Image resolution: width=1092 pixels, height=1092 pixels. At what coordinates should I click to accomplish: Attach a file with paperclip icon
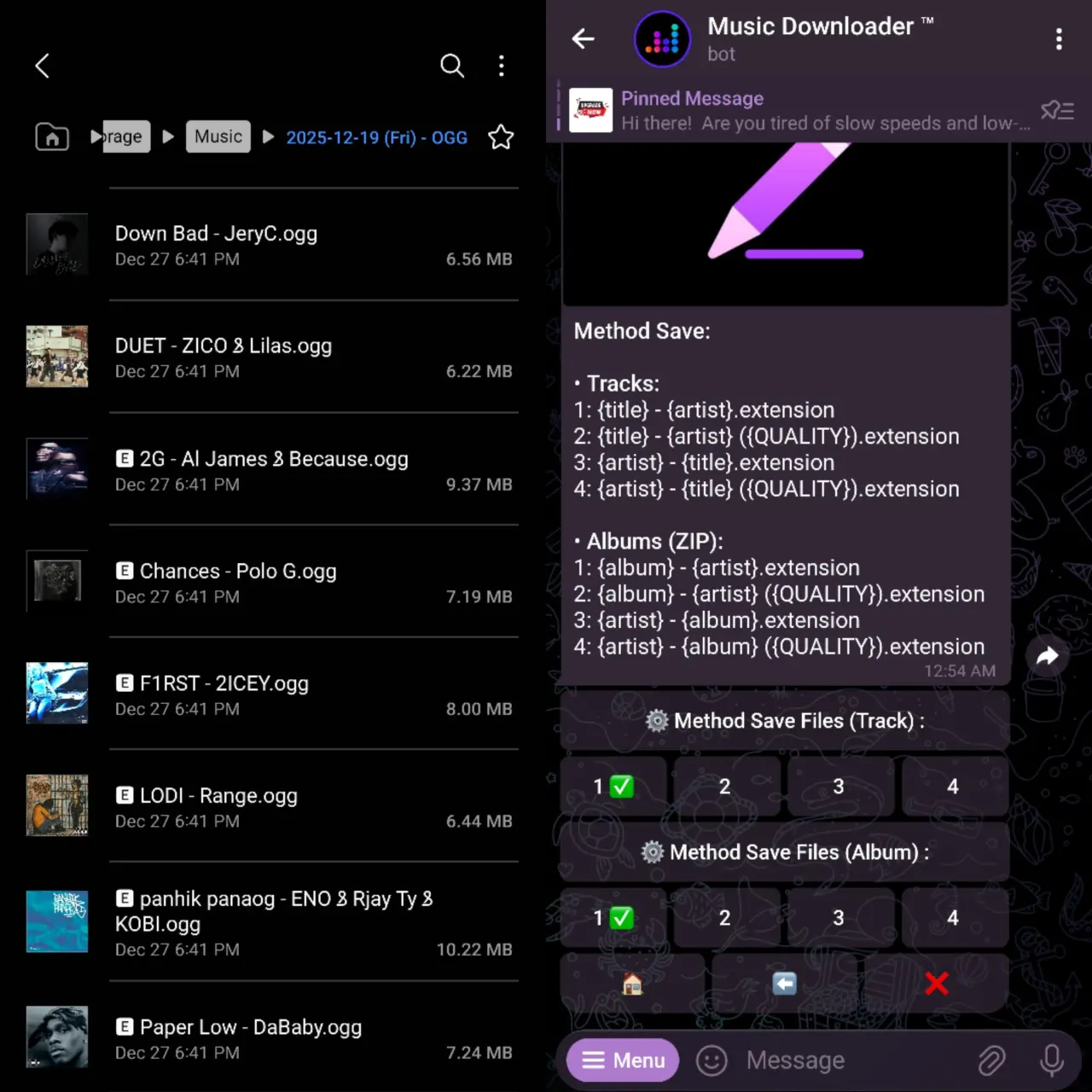(991, 1060)
